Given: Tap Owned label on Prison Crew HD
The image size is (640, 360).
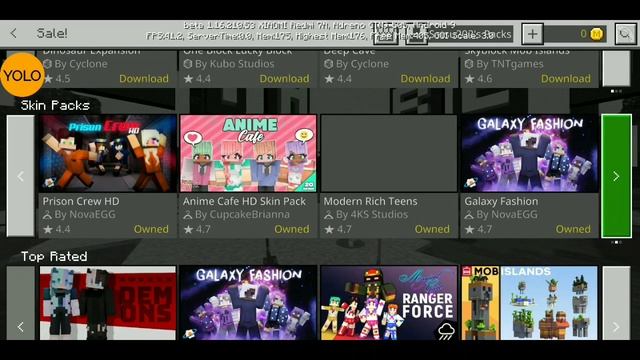Looking at the screenshot, I should [151, 229].
